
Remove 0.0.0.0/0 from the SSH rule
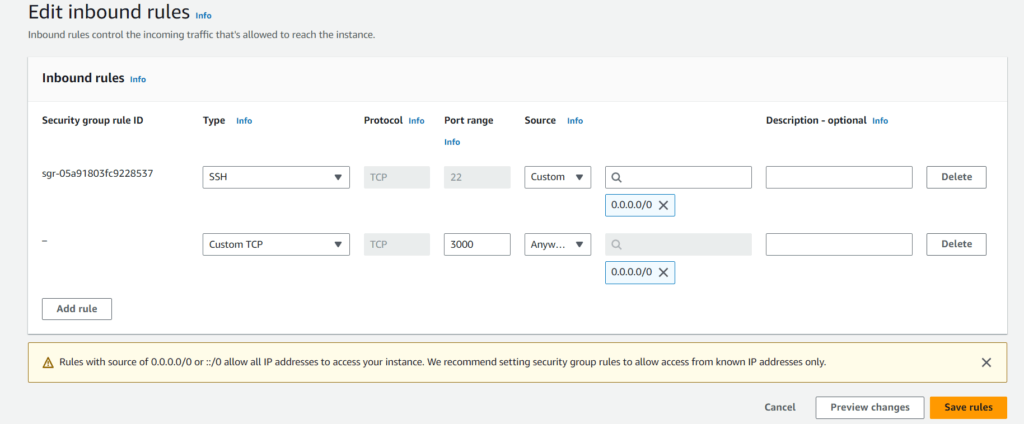pos(663,205)
